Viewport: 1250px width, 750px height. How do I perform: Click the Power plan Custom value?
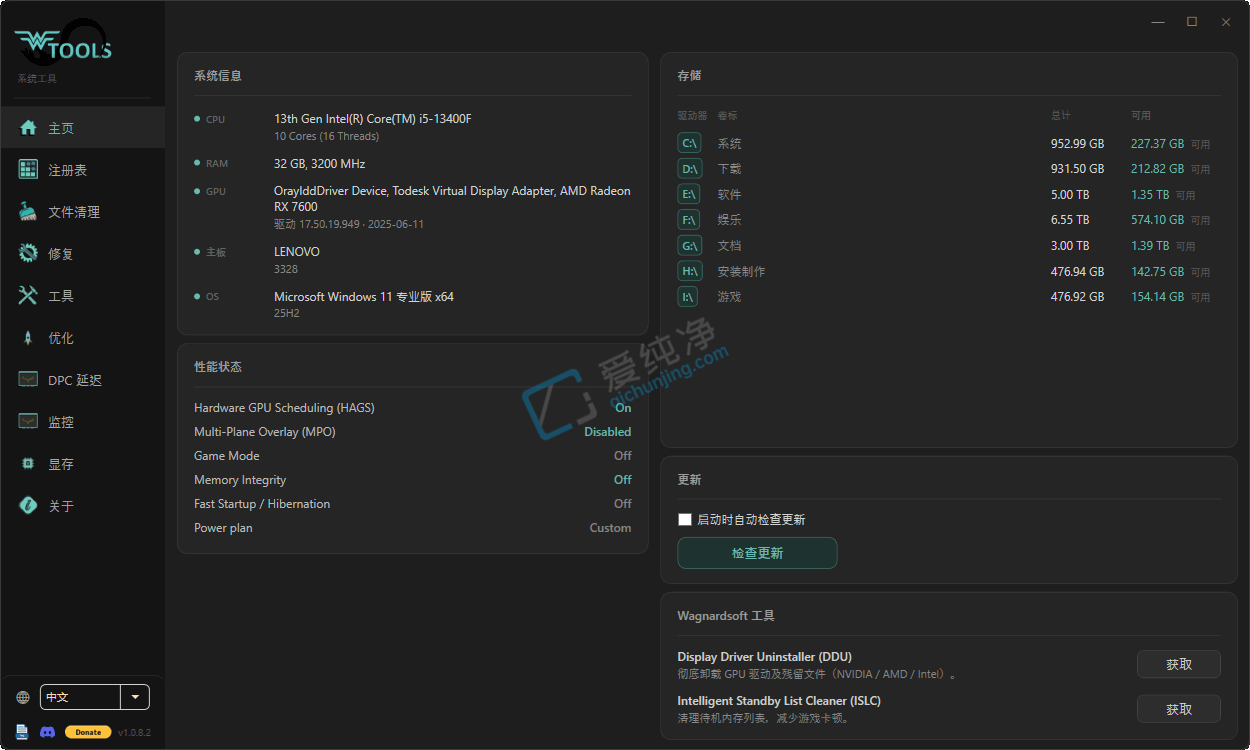610,528
